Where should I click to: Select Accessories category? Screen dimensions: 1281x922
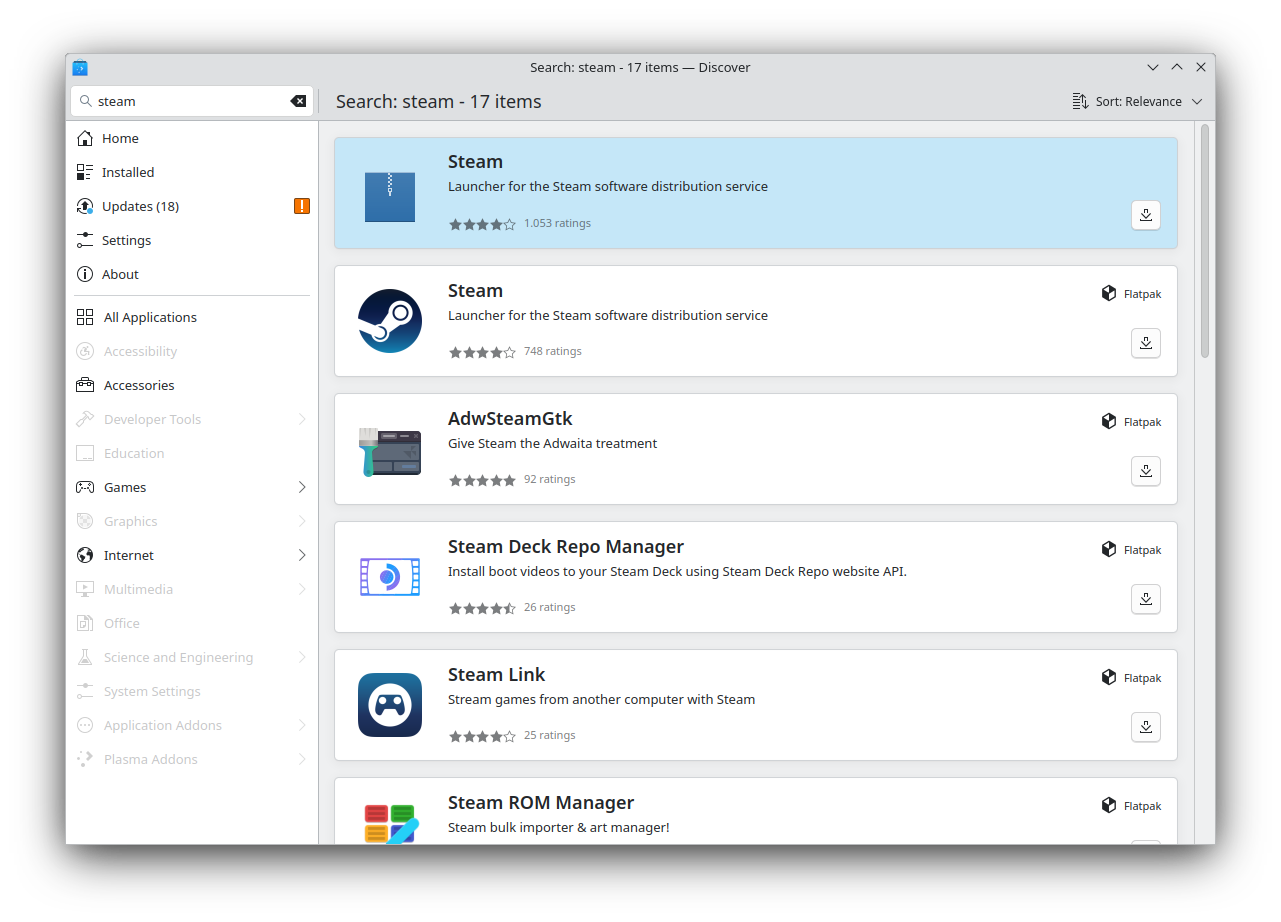tap(192, 385)
